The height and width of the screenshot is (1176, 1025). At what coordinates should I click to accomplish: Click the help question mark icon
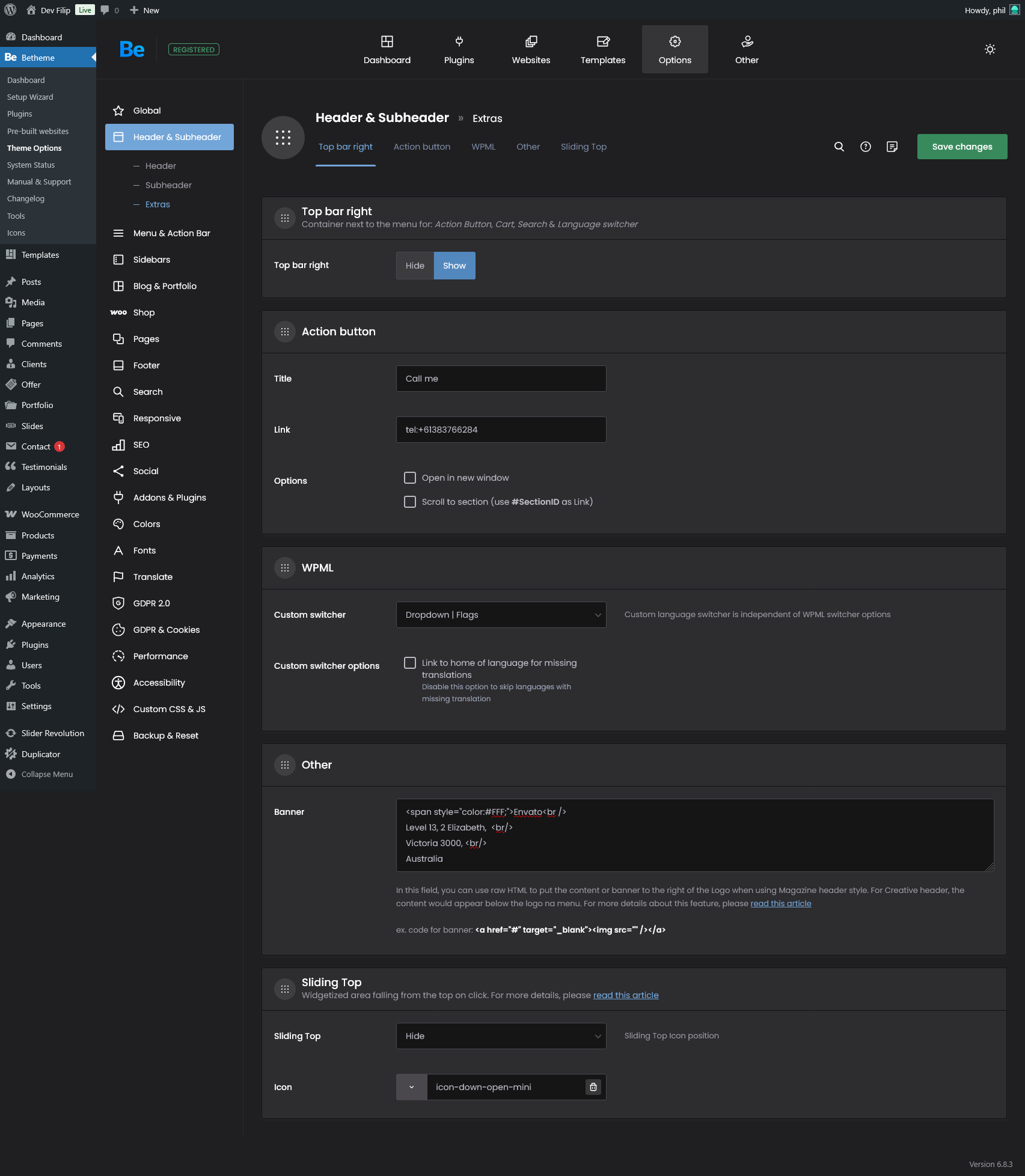(866, 147)
